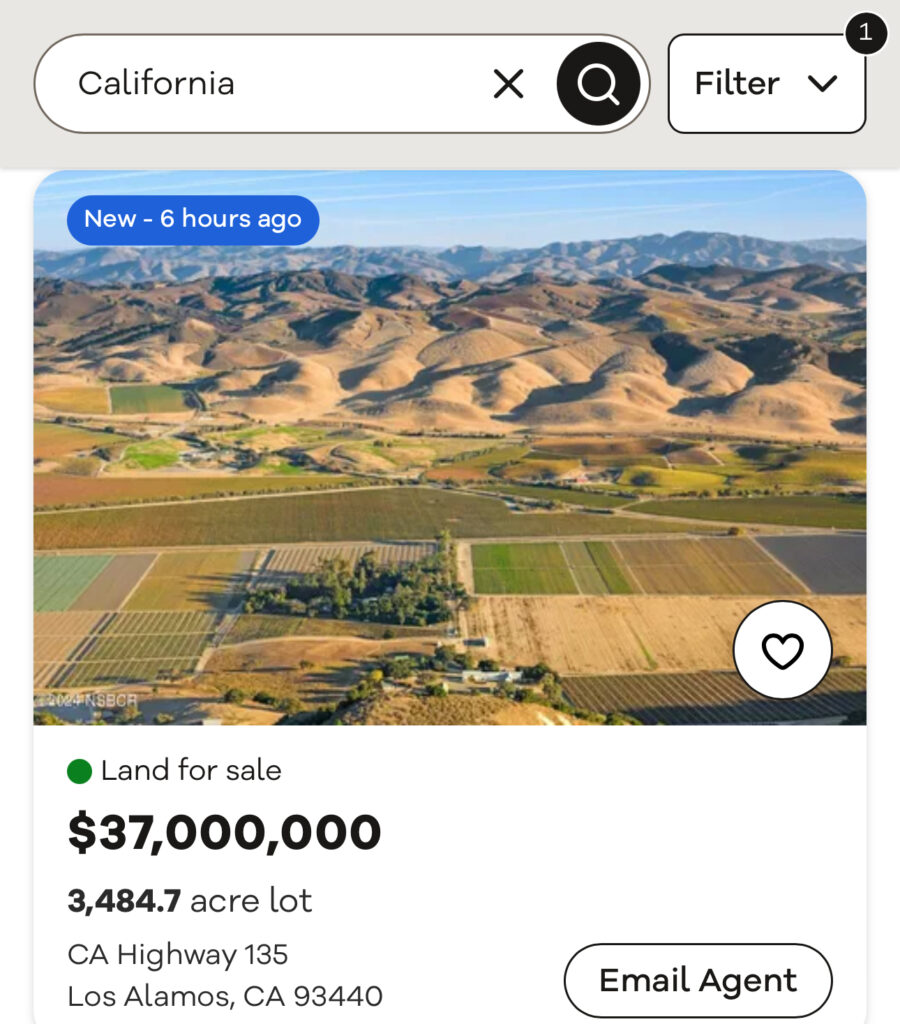The height and width of the screenshot is (1024, 900).
Task: Open the $37,000,000 price listing
Action: 225,833
